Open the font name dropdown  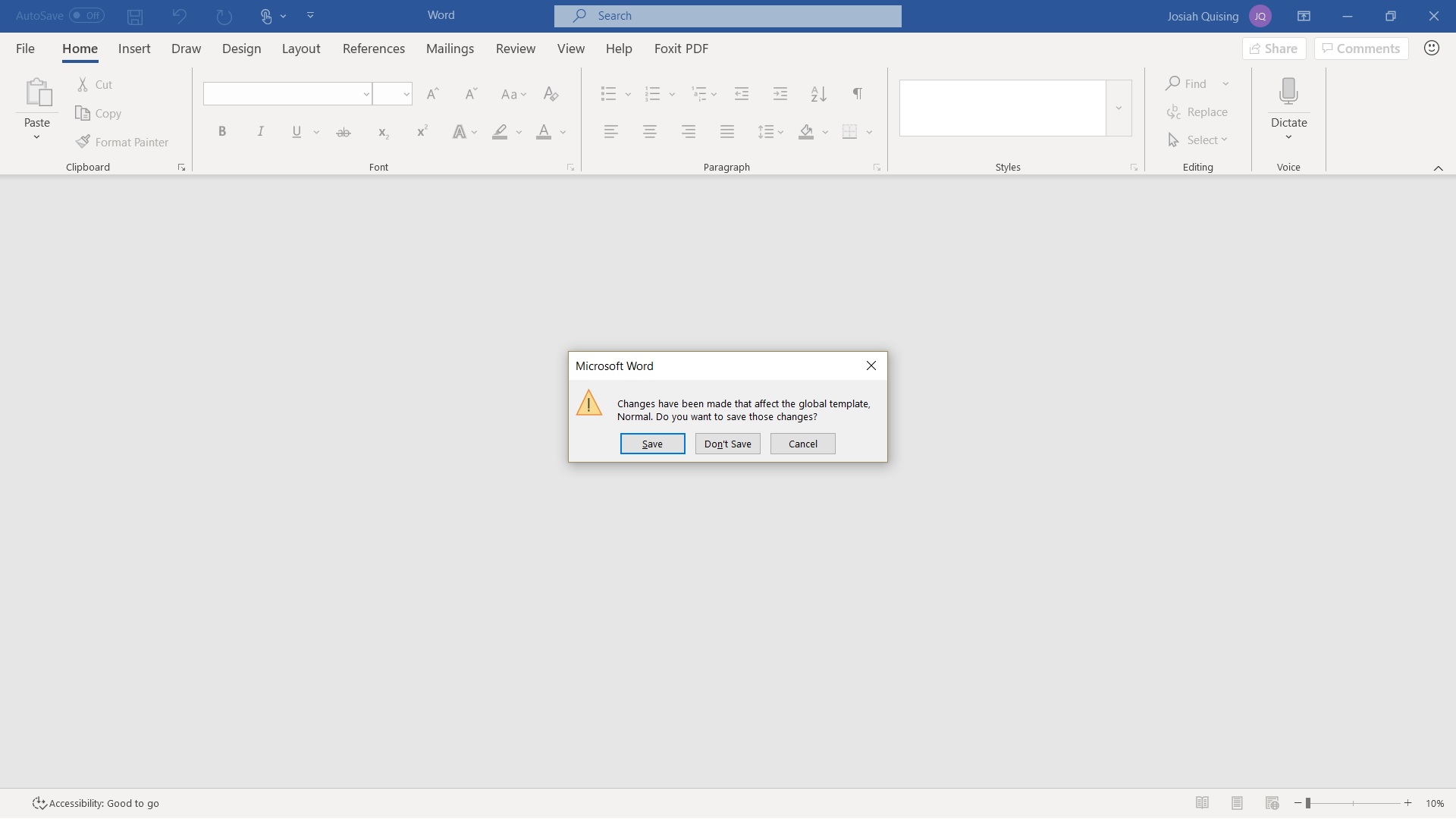(366, 94)
